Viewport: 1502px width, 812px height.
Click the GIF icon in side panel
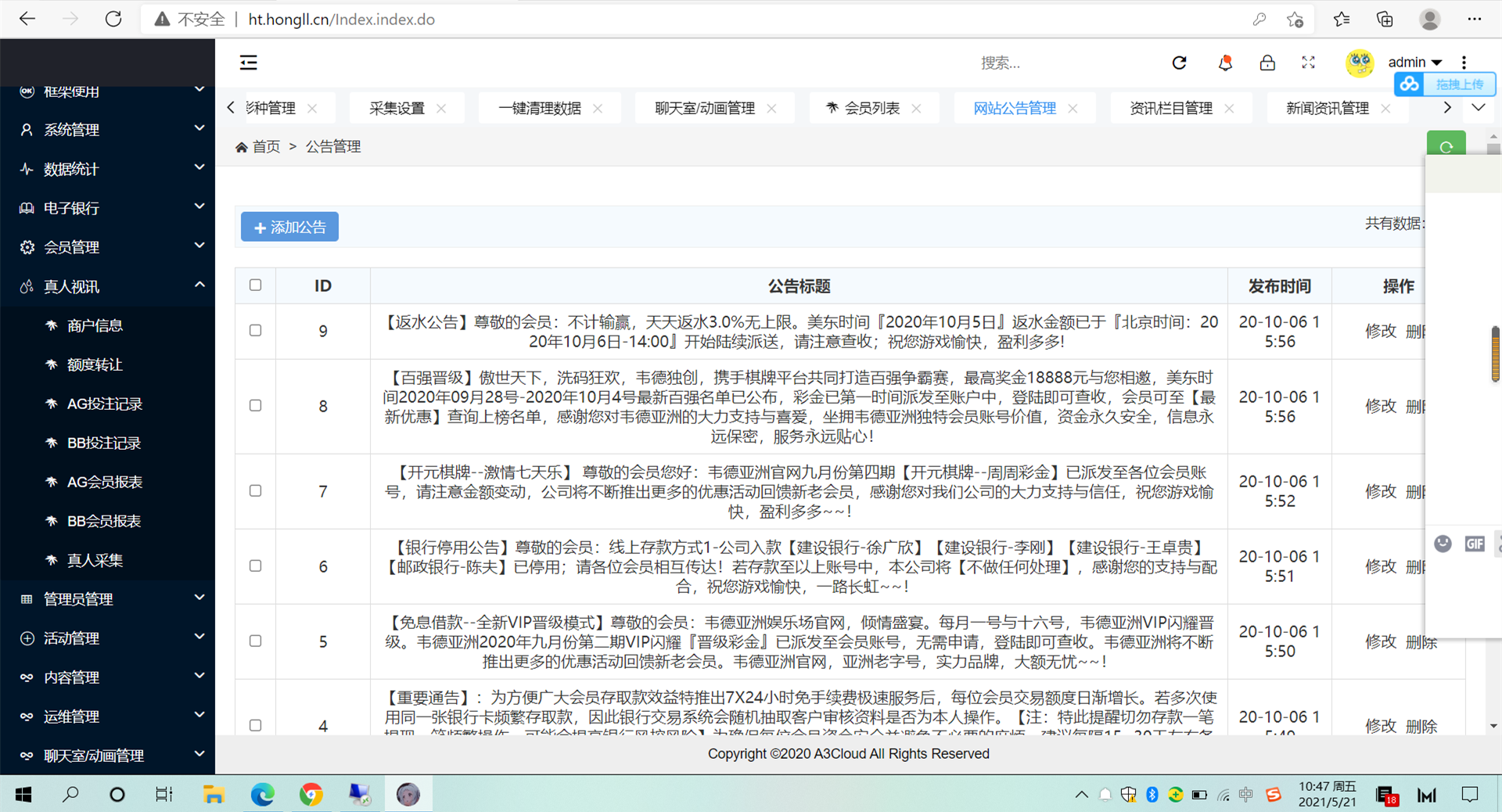point(1475,544)
